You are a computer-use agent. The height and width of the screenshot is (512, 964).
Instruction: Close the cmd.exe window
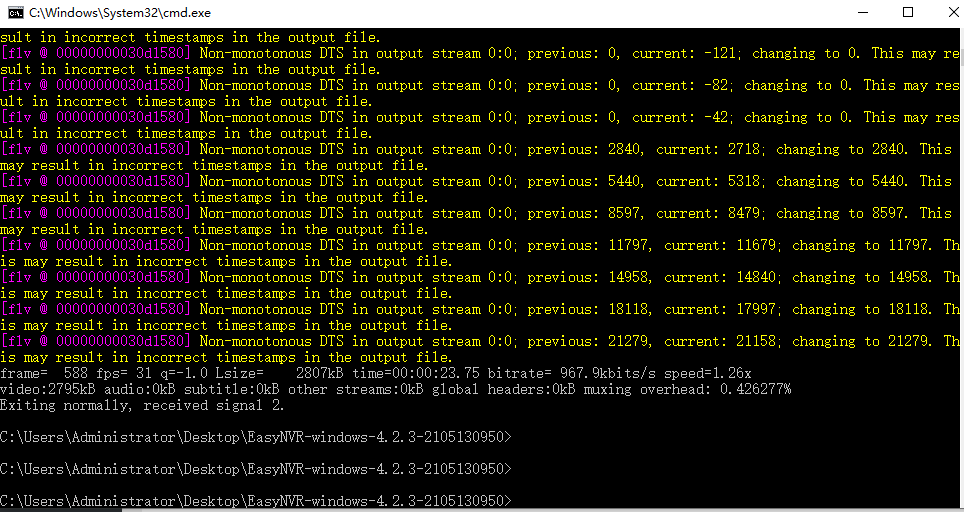point(953,12)
